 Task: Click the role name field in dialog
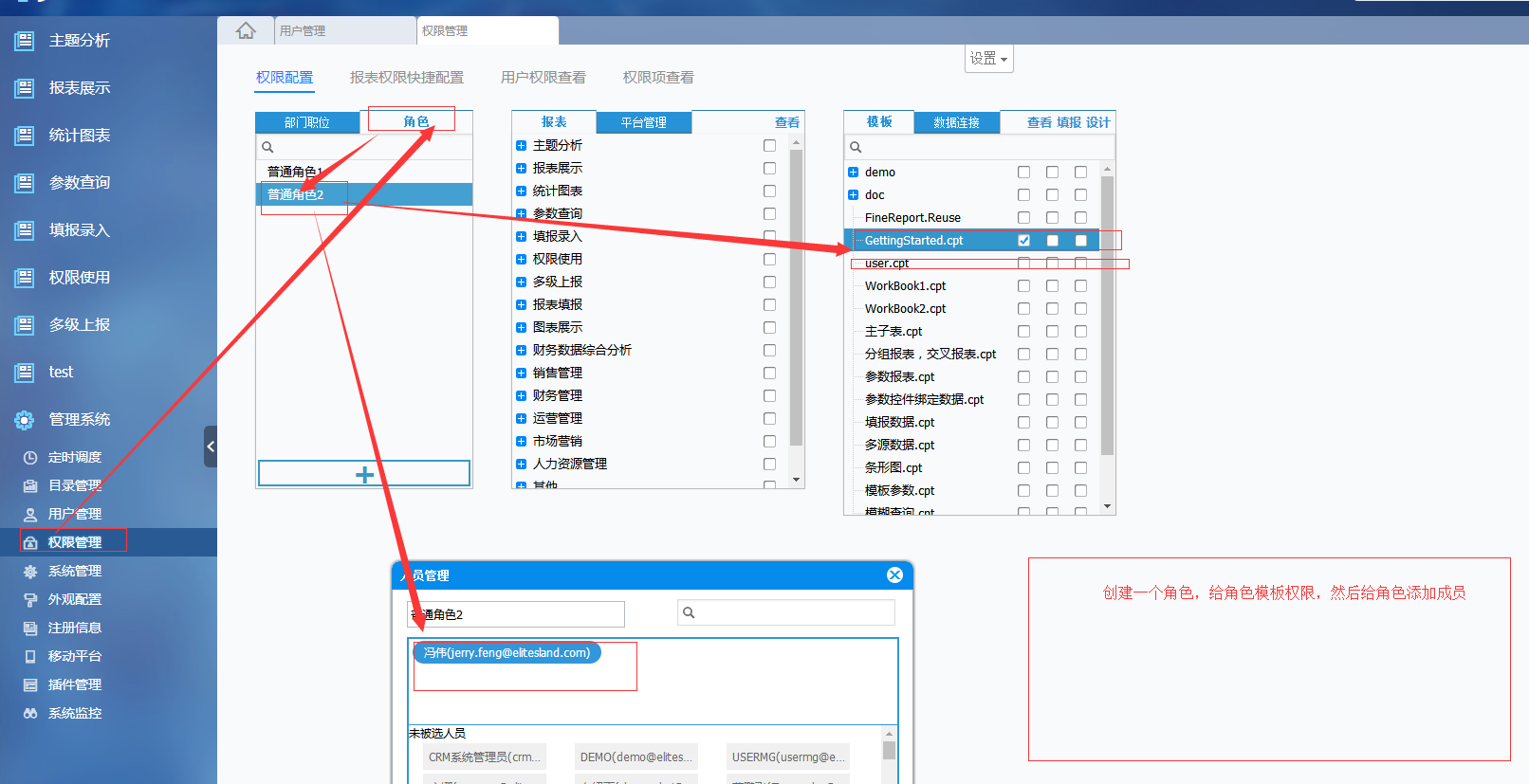click(516, 614)
